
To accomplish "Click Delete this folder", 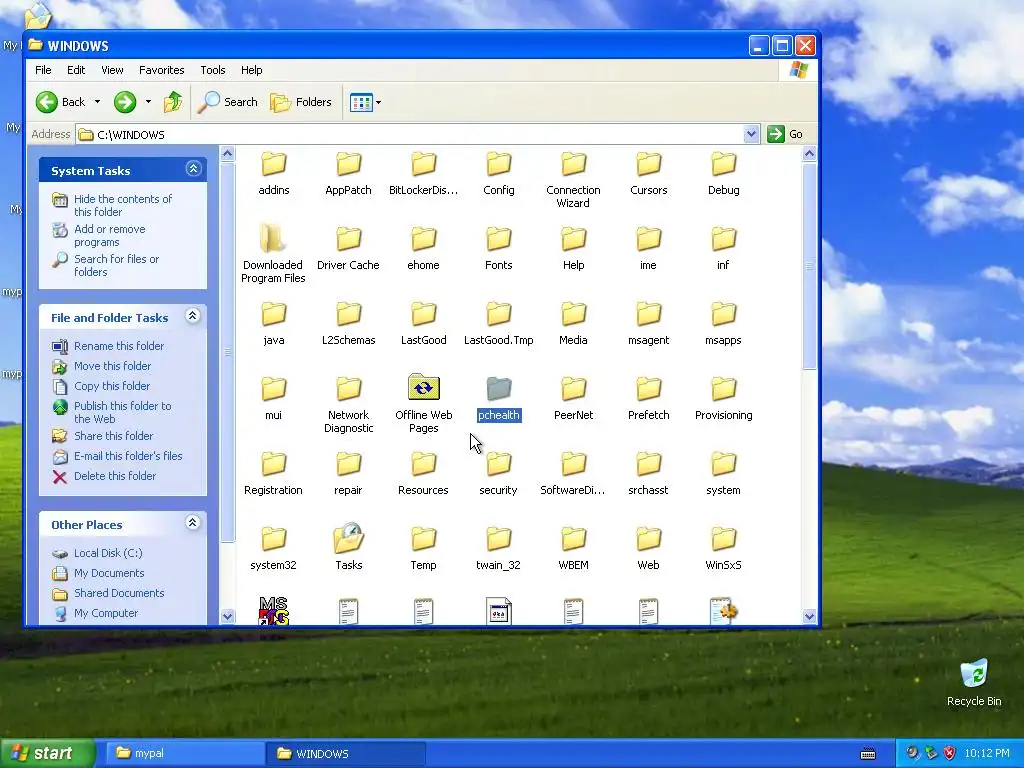I will pyautogui.click(x=115, y=476).
